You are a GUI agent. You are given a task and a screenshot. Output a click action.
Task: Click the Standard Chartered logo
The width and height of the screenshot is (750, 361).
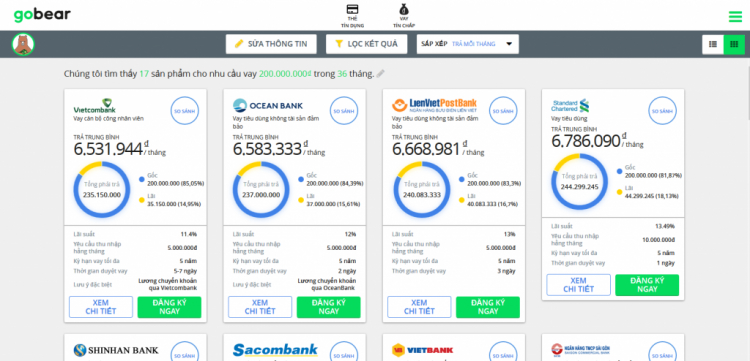click(570, 106)
